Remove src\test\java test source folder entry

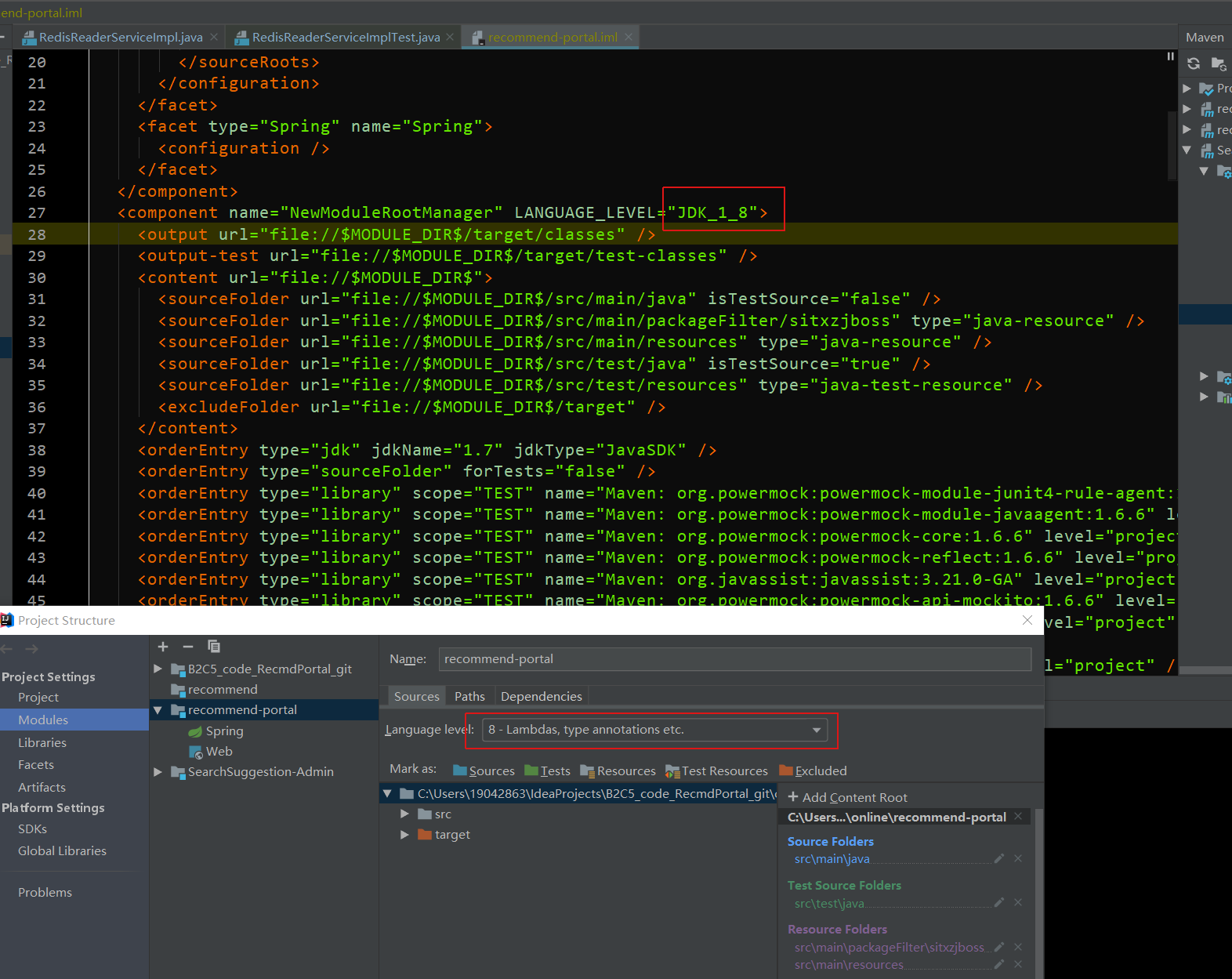click(x=1018, y=902)
